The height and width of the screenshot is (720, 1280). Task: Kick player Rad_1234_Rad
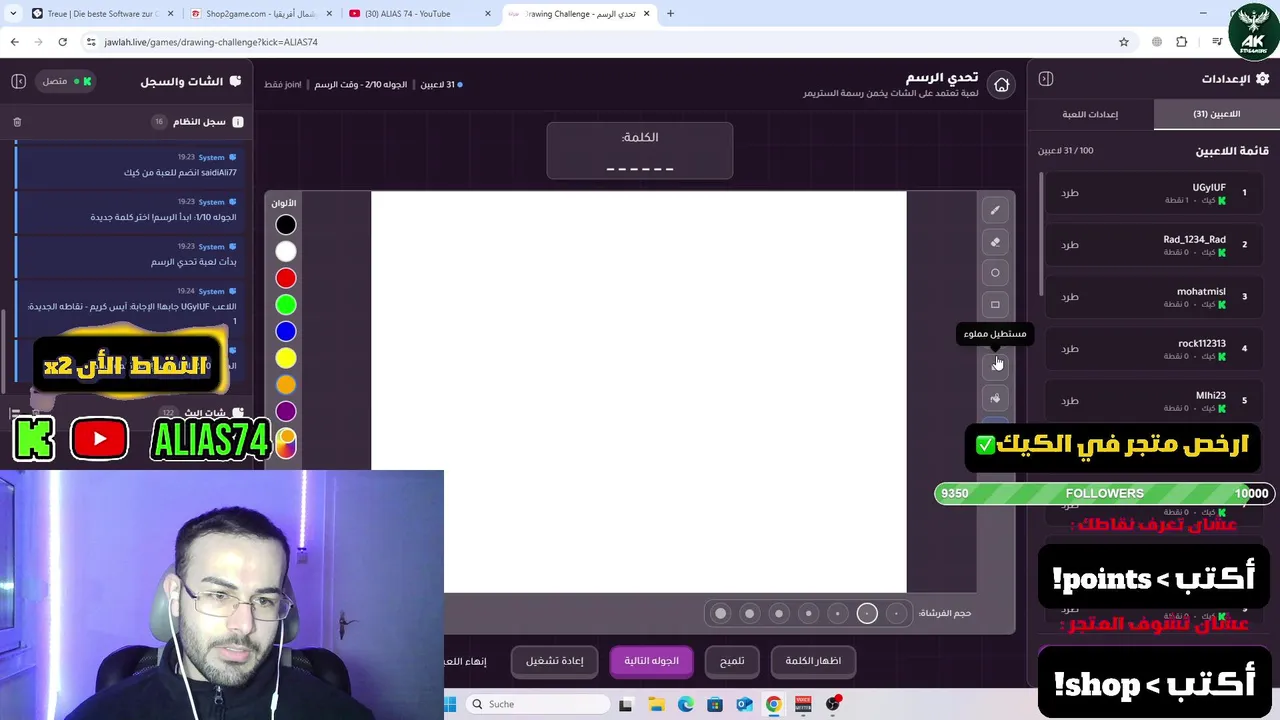click(x=1070, y=245)
